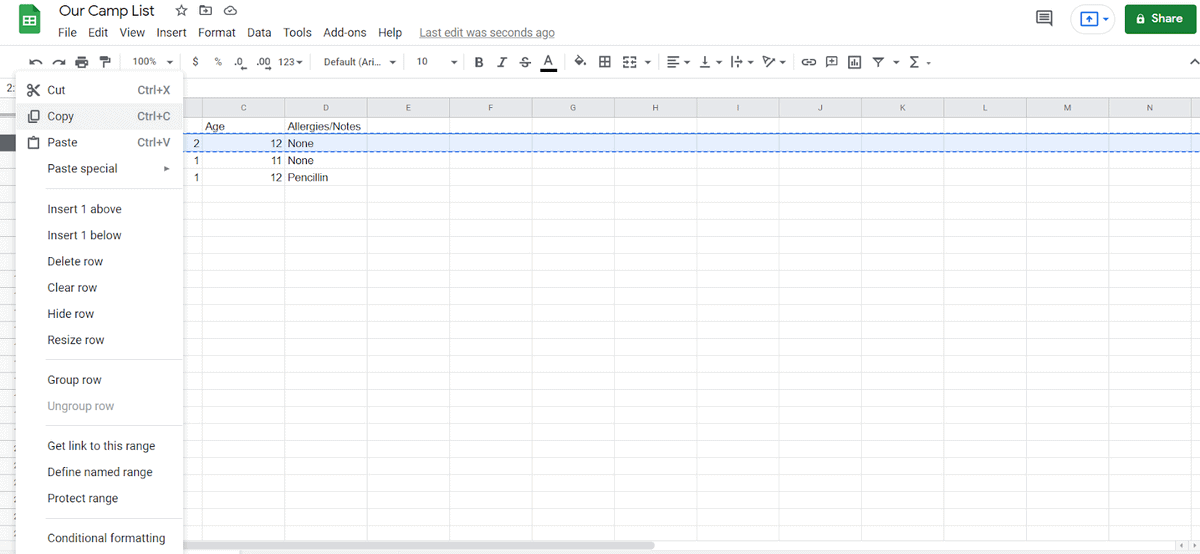The image size is (1200, 554).
Task: Open the horizontal align dropdown
Action: tap(678, 62)
